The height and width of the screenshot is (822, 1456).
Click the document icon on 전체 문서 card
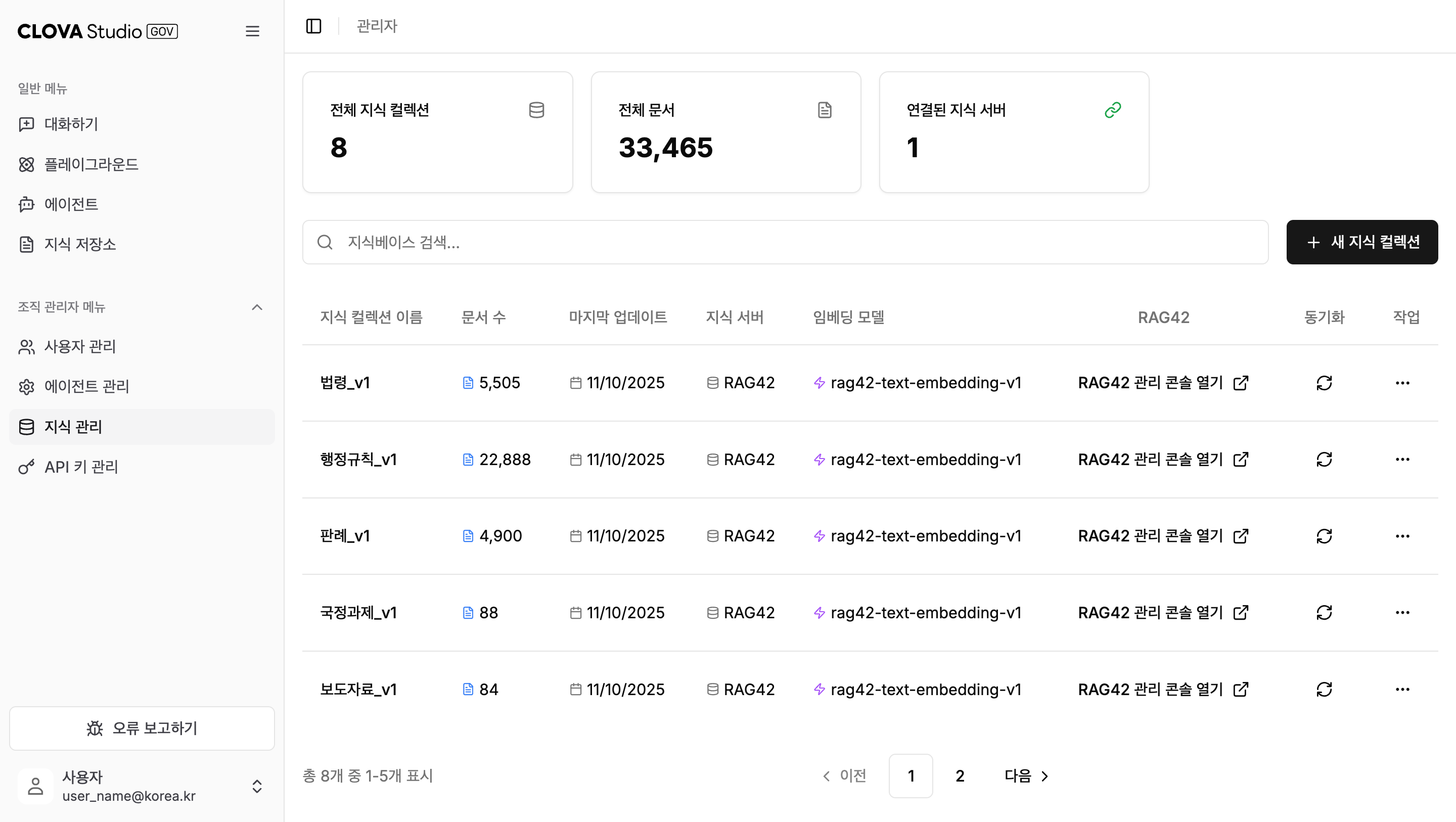click(824, 110)
